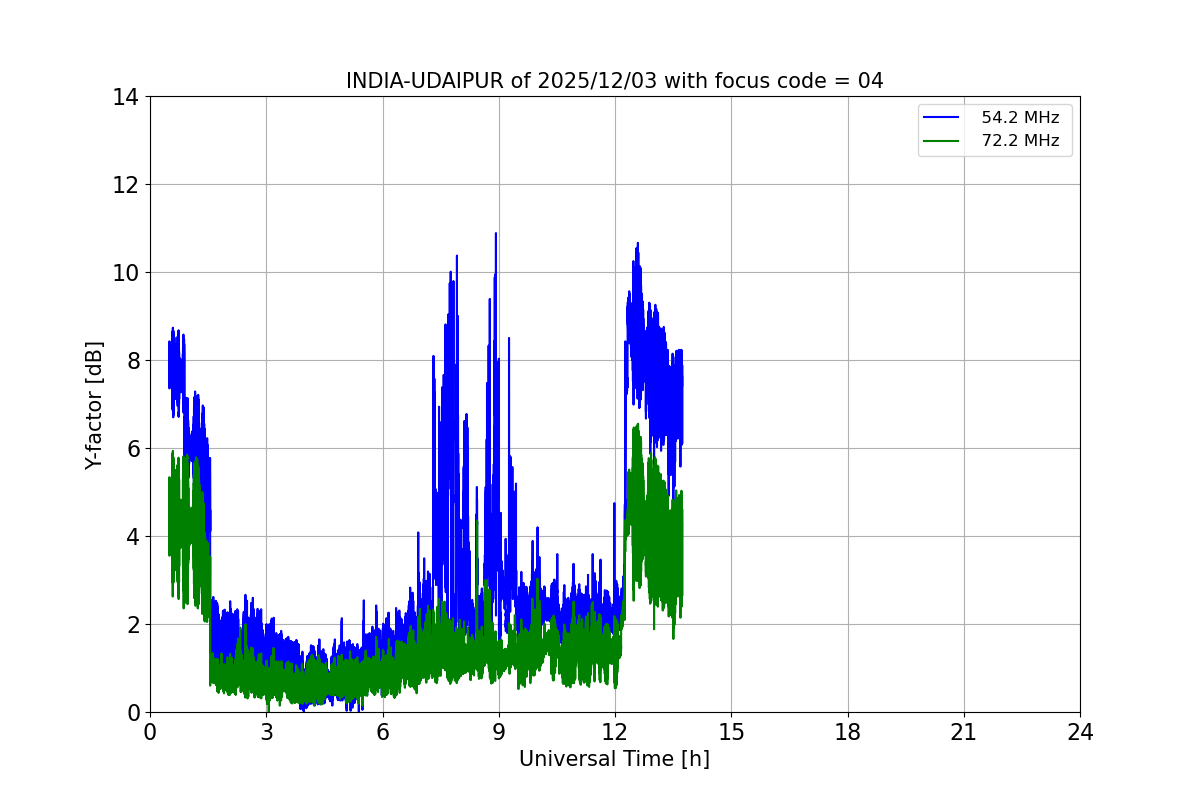Select the 72.2 MHz legend label
This screenshot has width=1200, height=800.
click(x=1020, y=141)
